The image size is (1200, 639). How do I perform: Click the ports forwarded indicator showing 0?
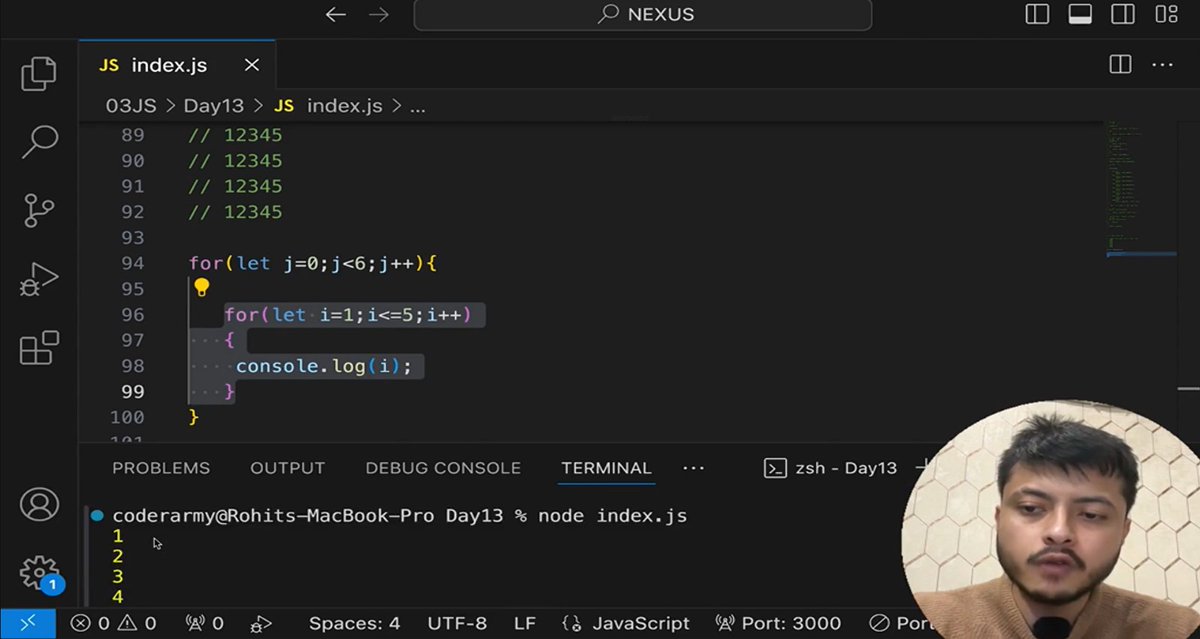[204, 623]
